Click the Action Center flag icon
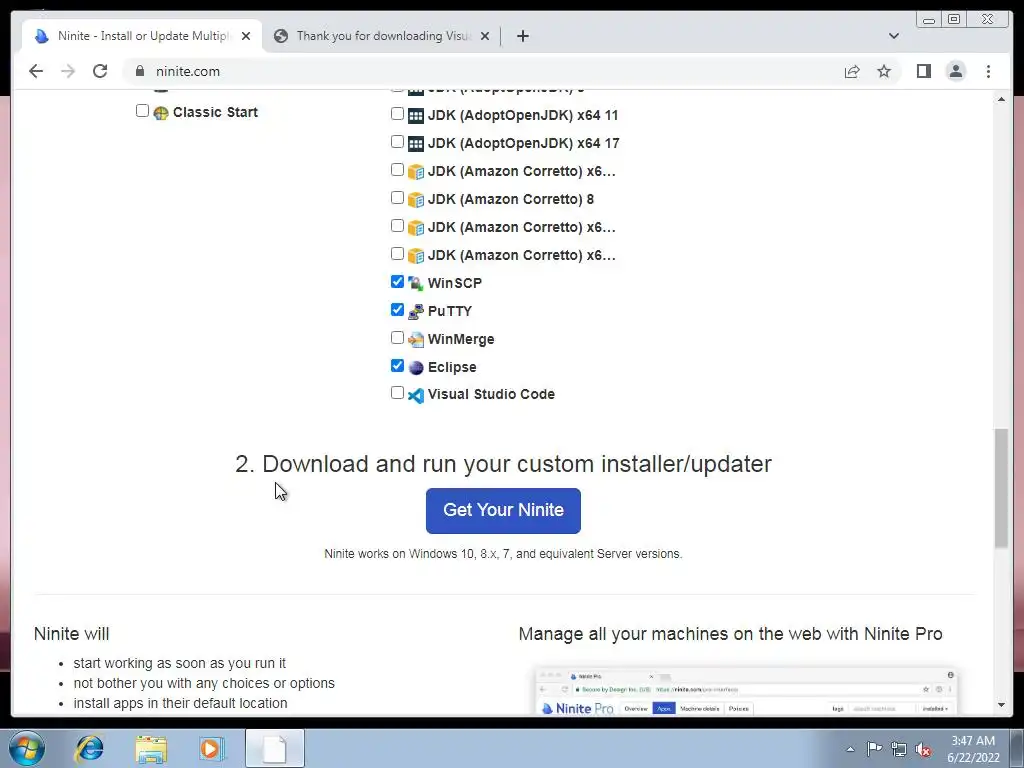This screenshot has height=768, width=1024. 874,749
